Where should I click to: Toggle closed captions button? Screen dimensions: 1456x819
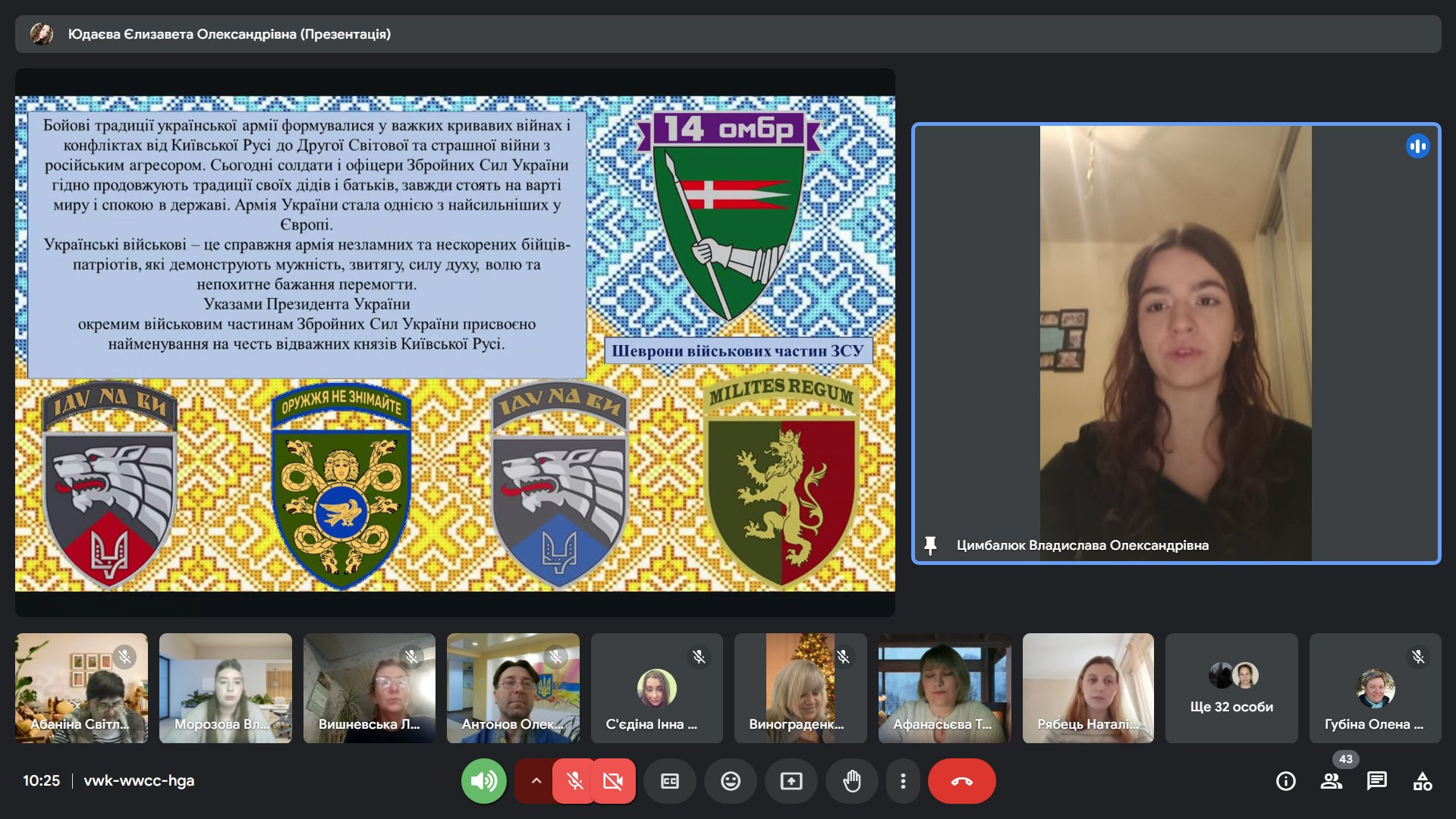(x=670, y=780)
